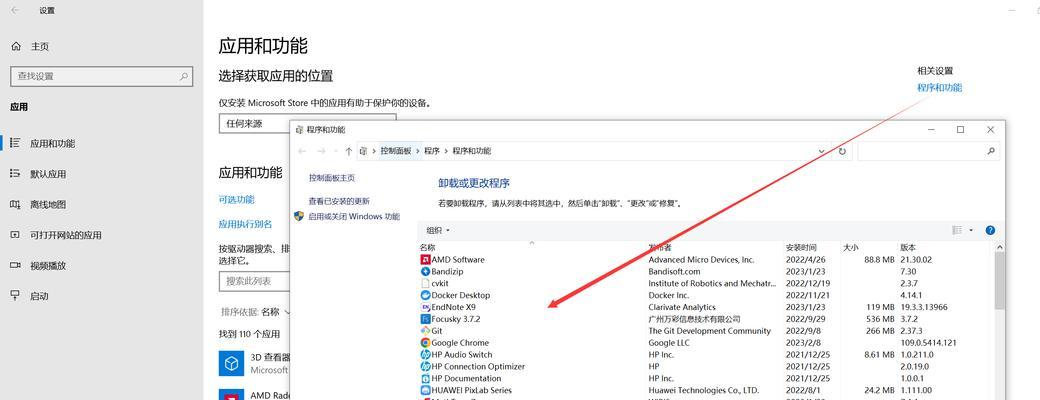Viewport: 1040px width, 400px height.
Task: Open 启用或关闭 Windows 功能 link
Action: (x=354, y=216)
